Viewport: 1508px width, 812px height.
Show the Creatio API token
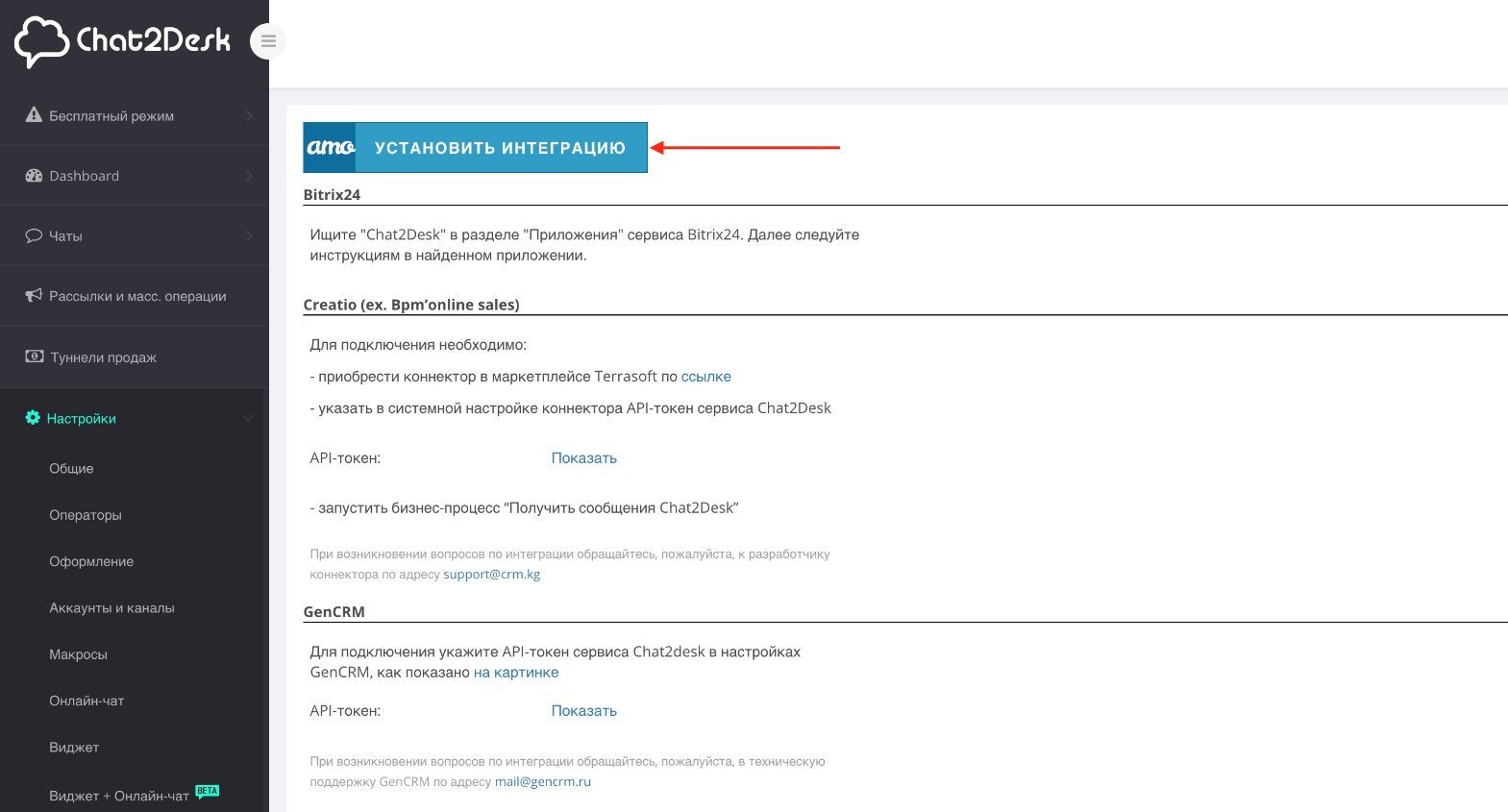[x=583, y=458]
